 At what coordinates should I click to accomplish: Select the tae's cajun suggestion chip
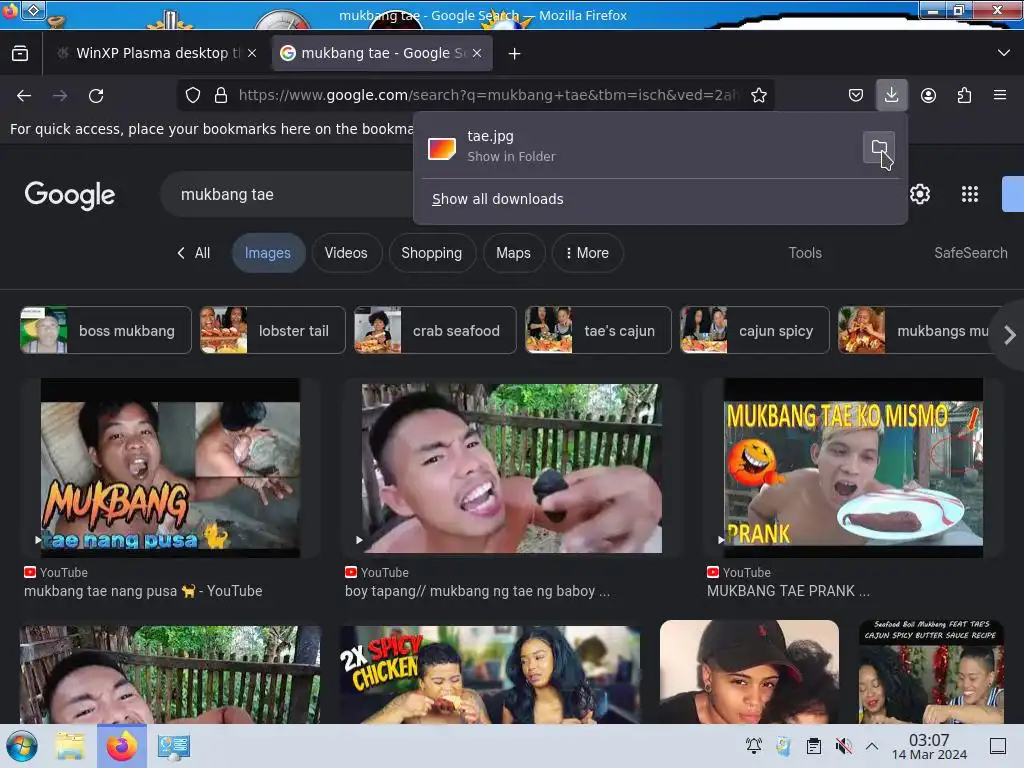tap(598, 330)
